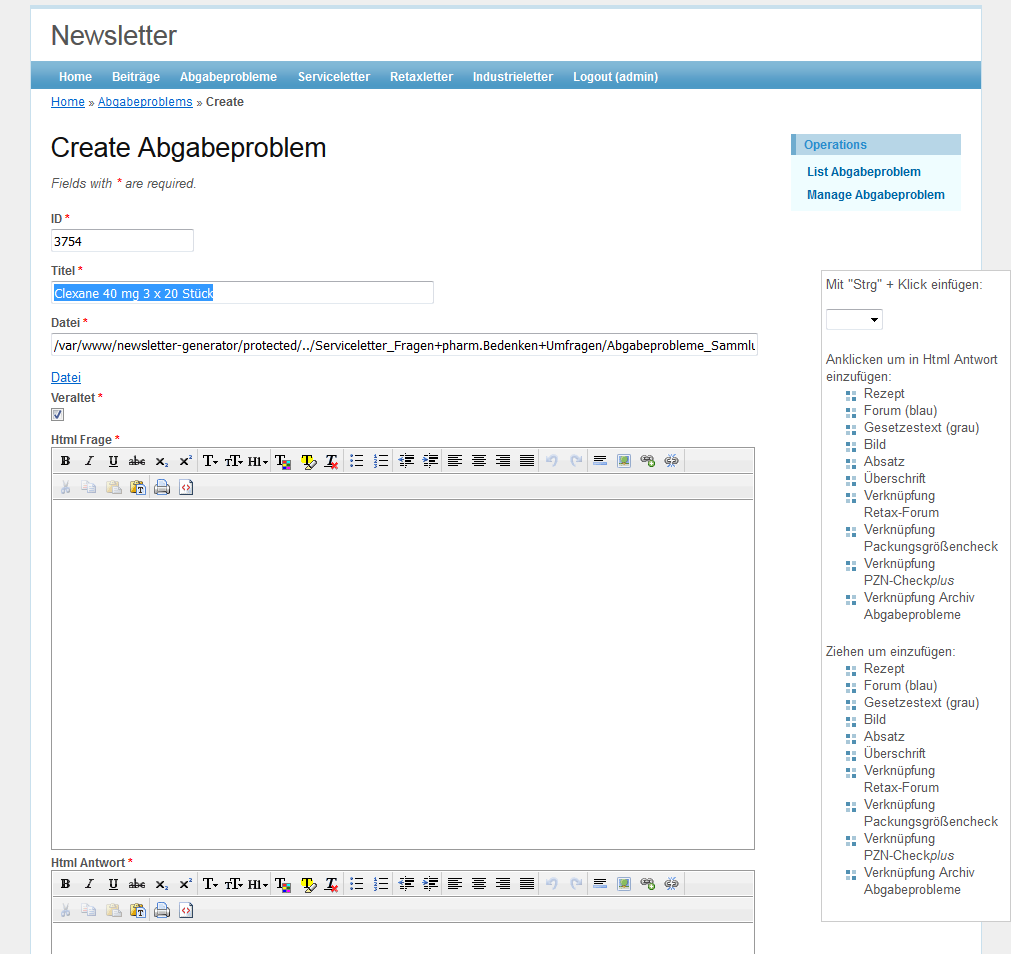Image resolution: width=1011 pixels, height=954 pixels.
Task: Insert numbered list in Html Frage editor
Action: click(381, 461)
